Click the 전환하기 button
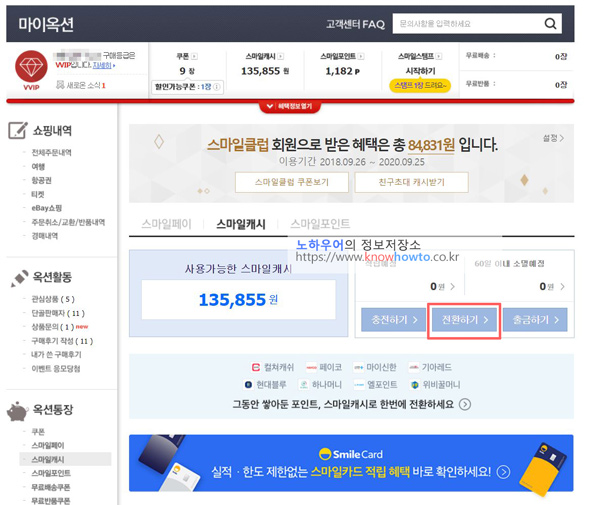Image resolution: width=600 pixels, height=505 pixels. pyautogui.click(x=464, y=319)
